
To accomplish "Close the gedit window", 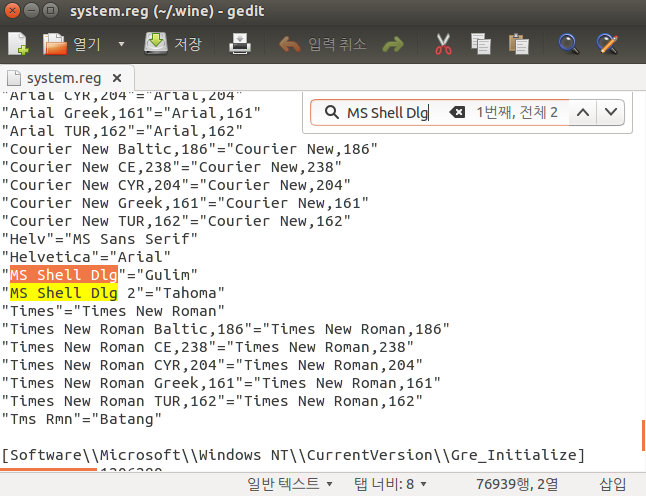I will [x=12, y=10].
